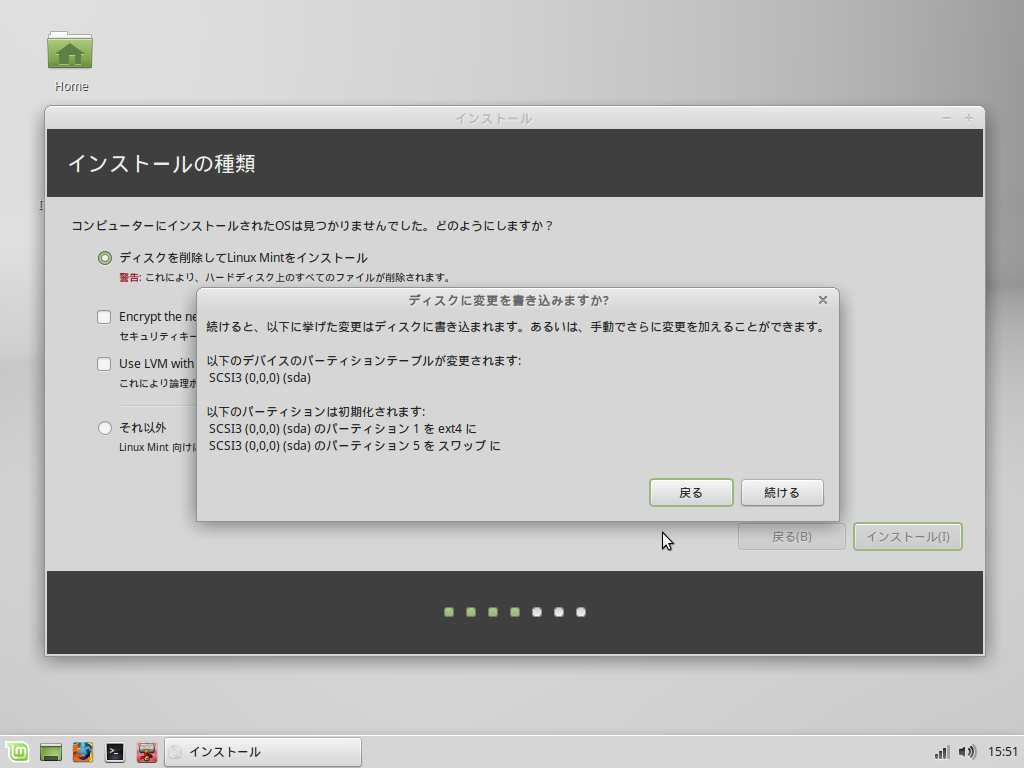Close the disk write confirmation dialog
The height and width of the screenshot is (768, 1024).
(x=823, y=300)
